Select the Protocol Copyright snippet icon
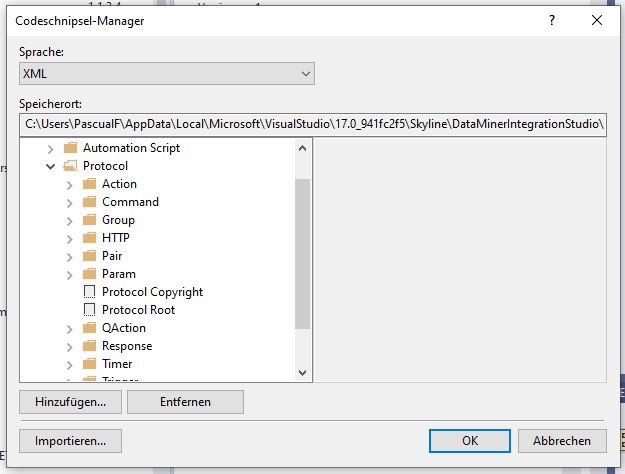This screenshot has width=625, height=474. tap(89, 292)
